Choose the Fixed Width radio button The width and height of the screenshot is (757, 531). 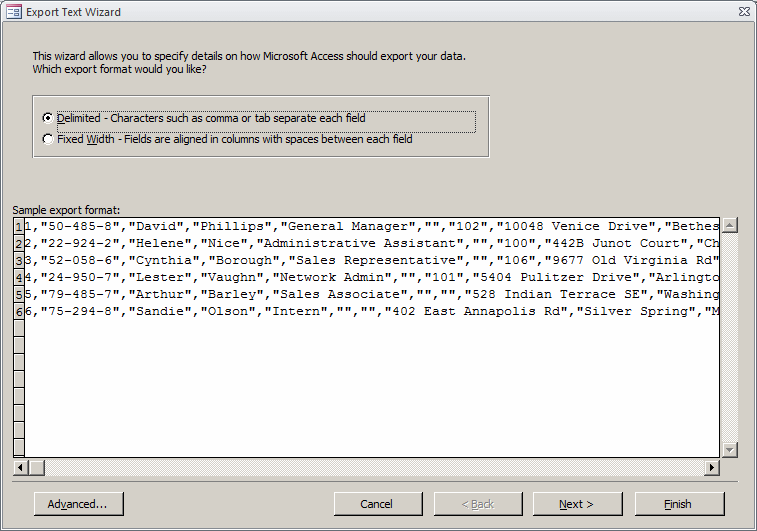tap(47, 139)
